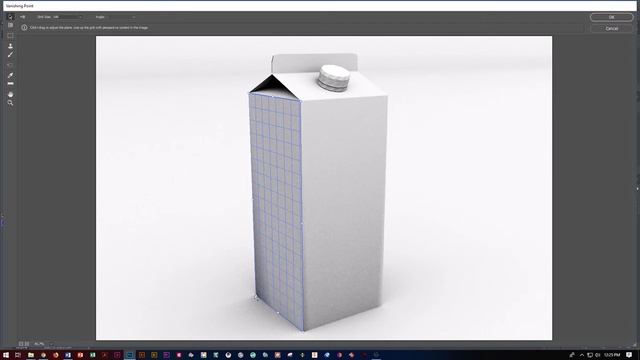Open PowerPoint from the taskbar
This screenshot has width=640, height=360.
coord(80,355)
